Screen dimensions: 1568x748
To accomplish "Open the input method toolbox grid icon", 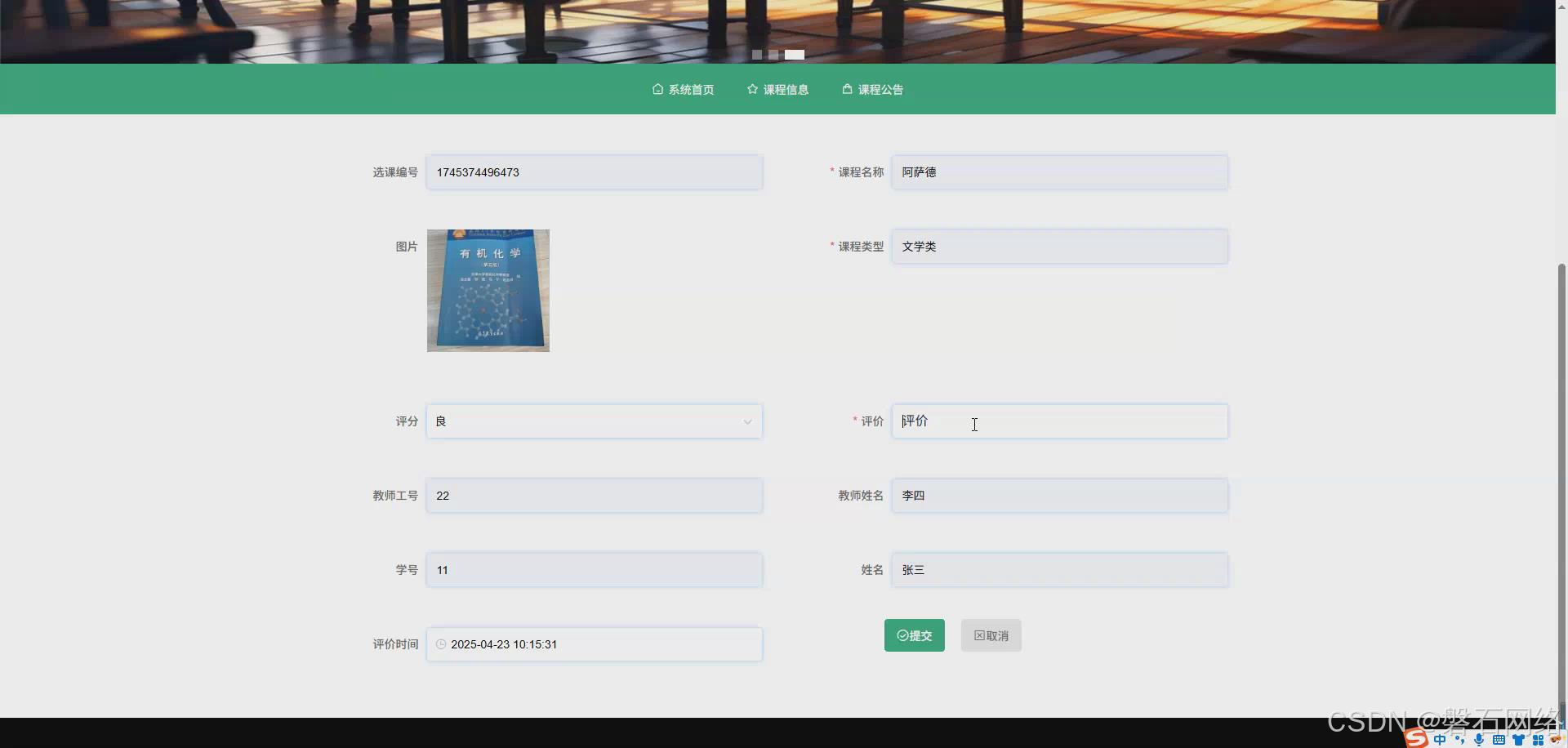I will 1539,739.
